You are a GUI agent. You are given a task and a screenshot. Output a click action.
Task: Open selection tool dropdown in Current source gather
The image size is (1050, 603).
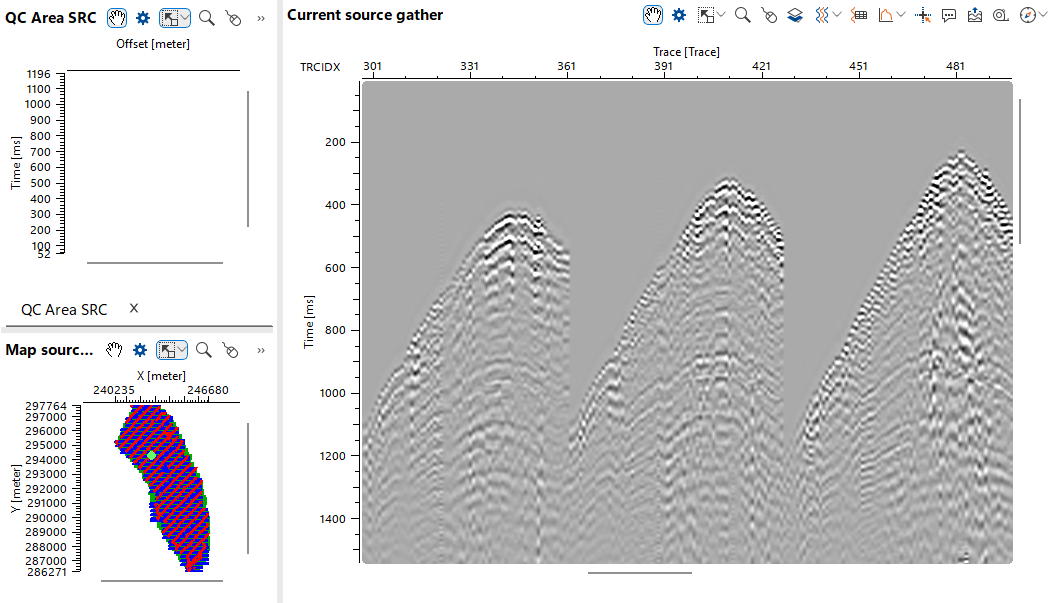721,14
